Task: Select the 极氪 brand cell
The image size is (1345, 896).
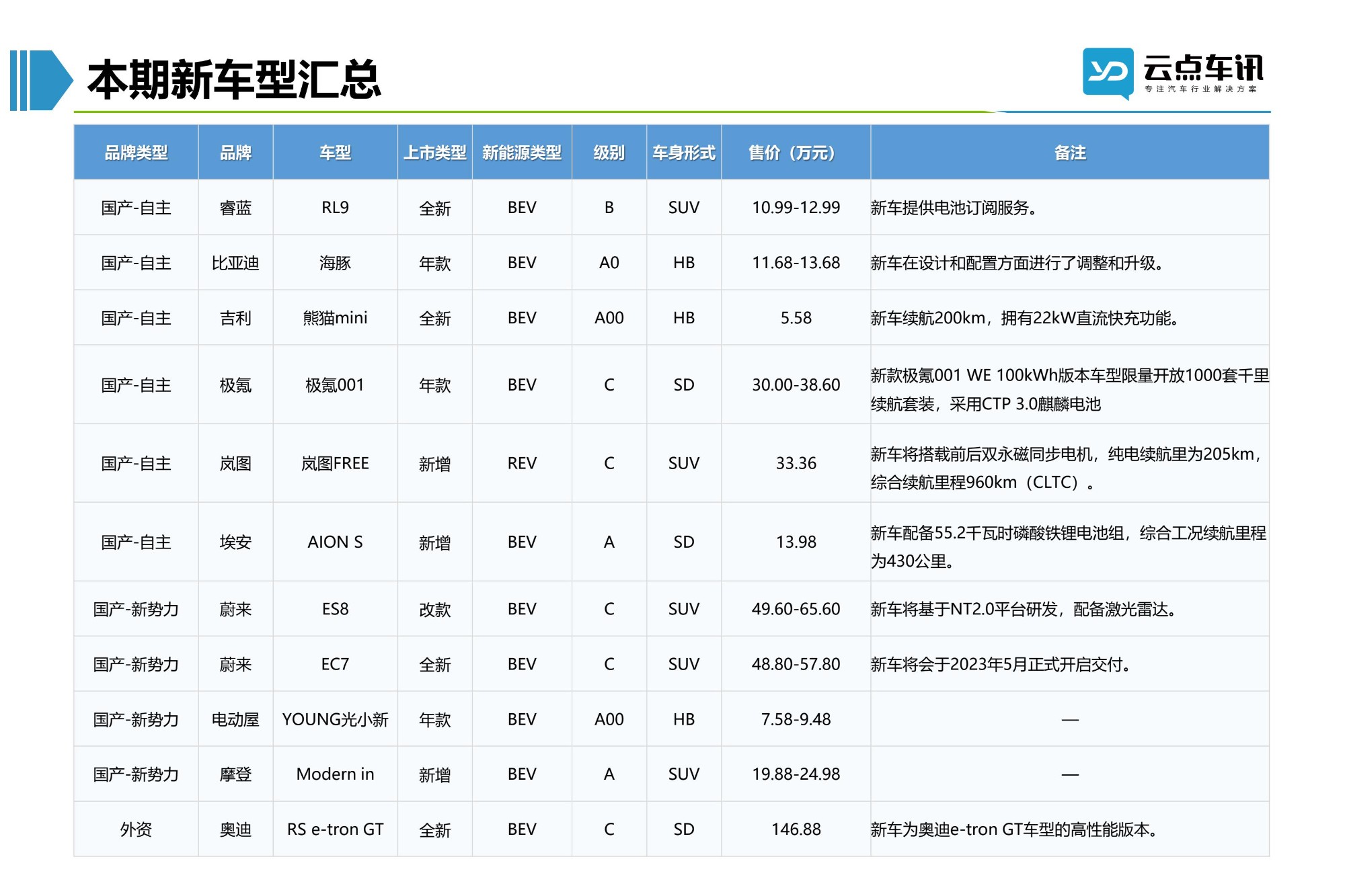Action: click(x=235, y=384)
